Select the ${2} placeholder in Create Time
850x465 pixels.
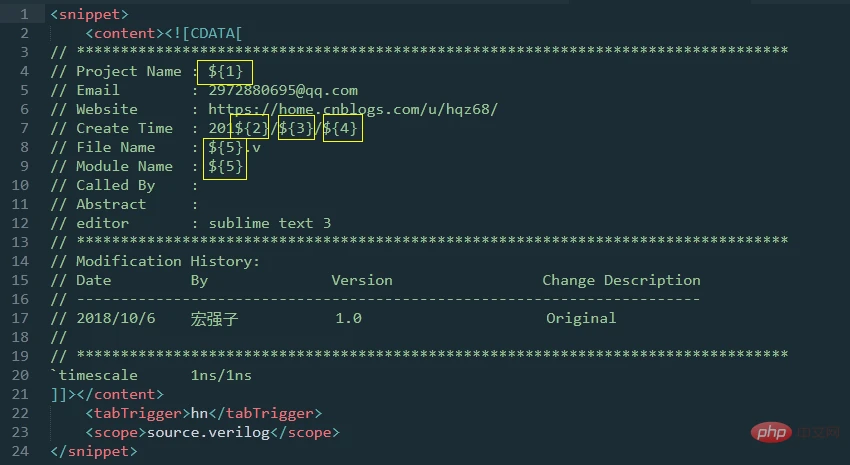point(252,128)
